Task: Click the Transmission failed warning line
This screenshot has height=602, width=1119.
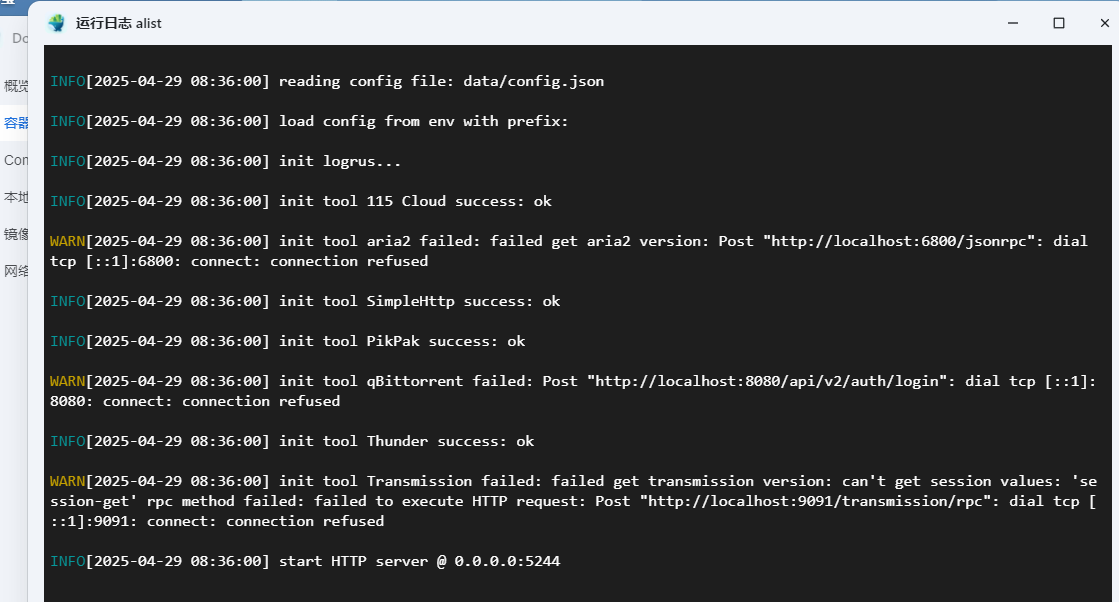Action: point(573,501)
